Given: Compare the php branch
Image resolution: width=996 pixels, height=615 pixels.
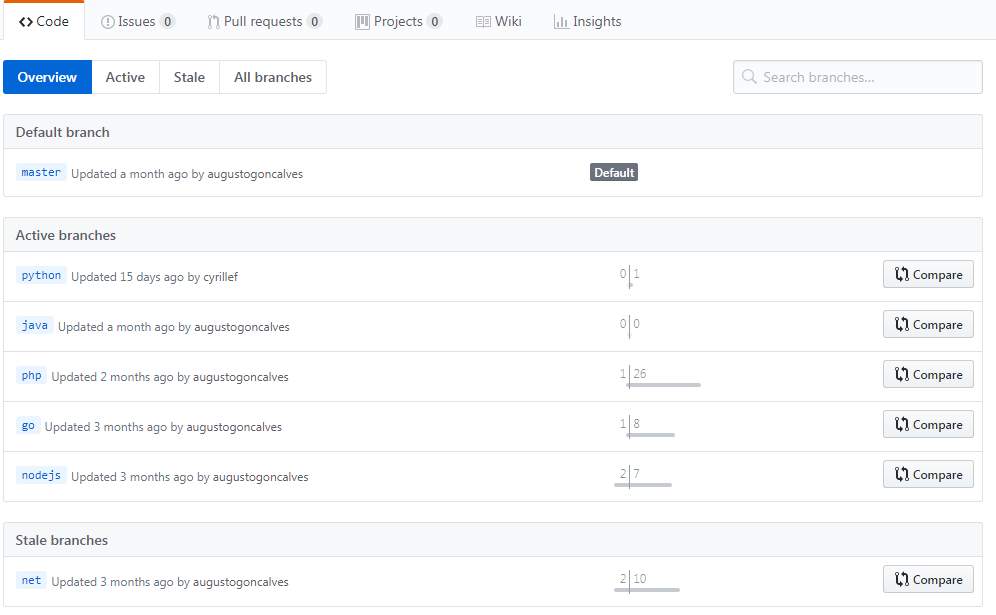Looking at the screenshot, I should 928,375.
